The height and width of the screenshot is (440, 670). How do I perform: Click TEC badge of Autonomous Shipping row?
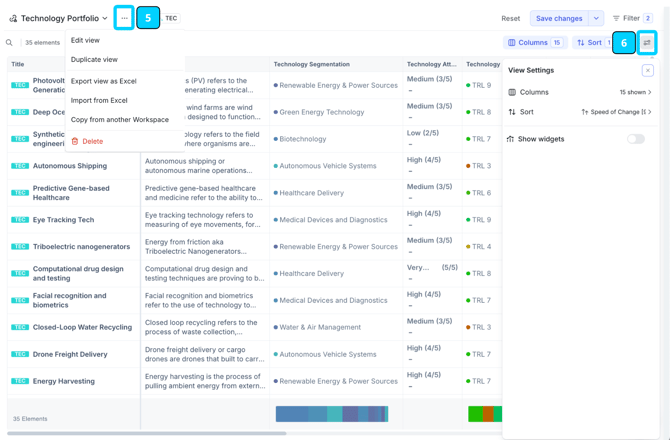click(20, 166)
